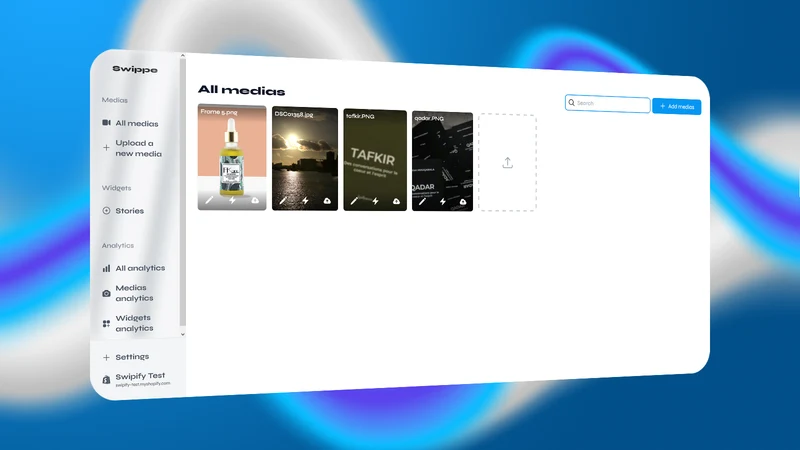Click the Frame 5.png file name
Screen dimensions: 800x450
coord(219,112)
